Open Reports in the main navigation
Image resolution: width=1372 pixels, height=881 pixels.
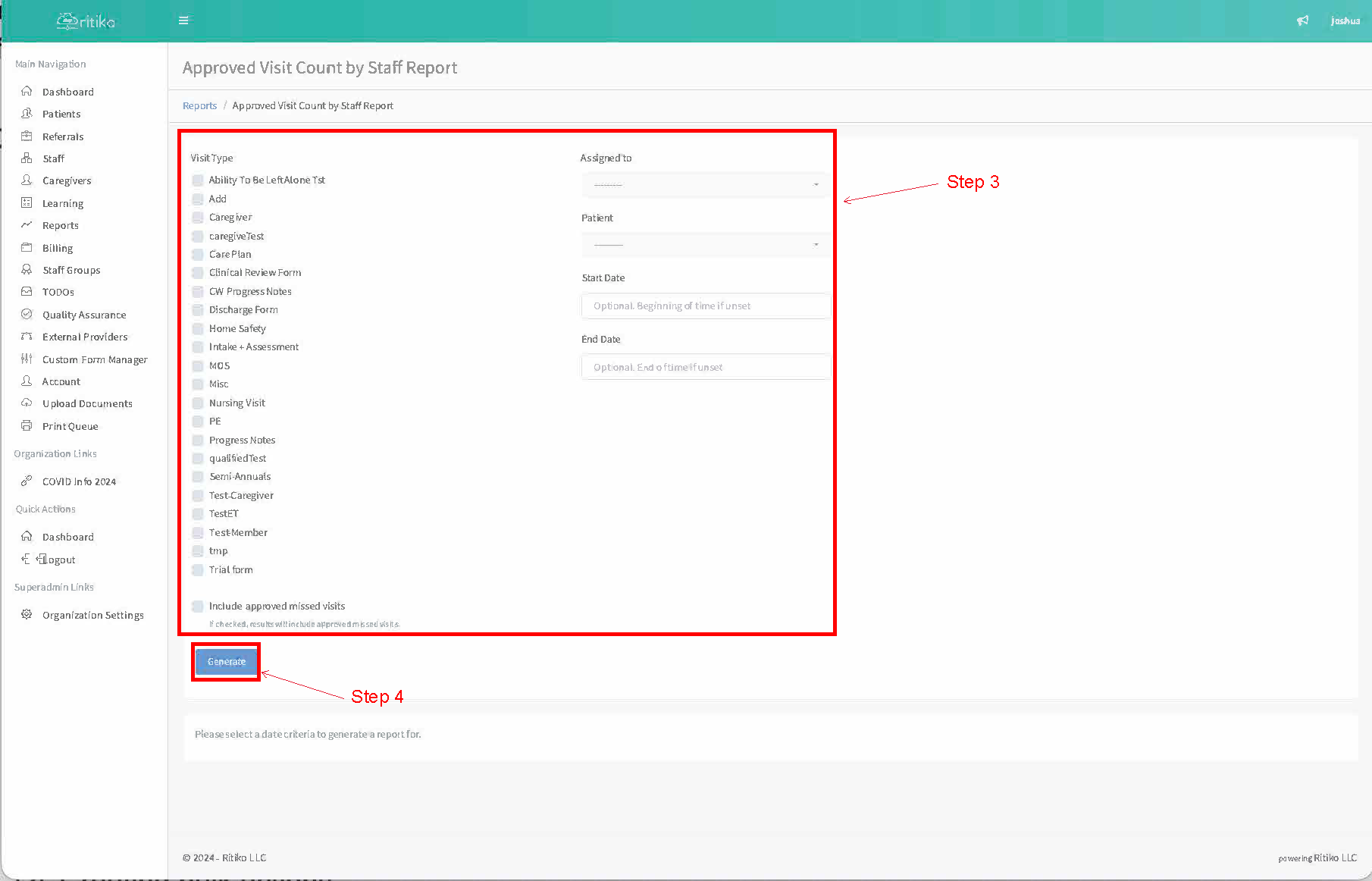pos(61,226)
